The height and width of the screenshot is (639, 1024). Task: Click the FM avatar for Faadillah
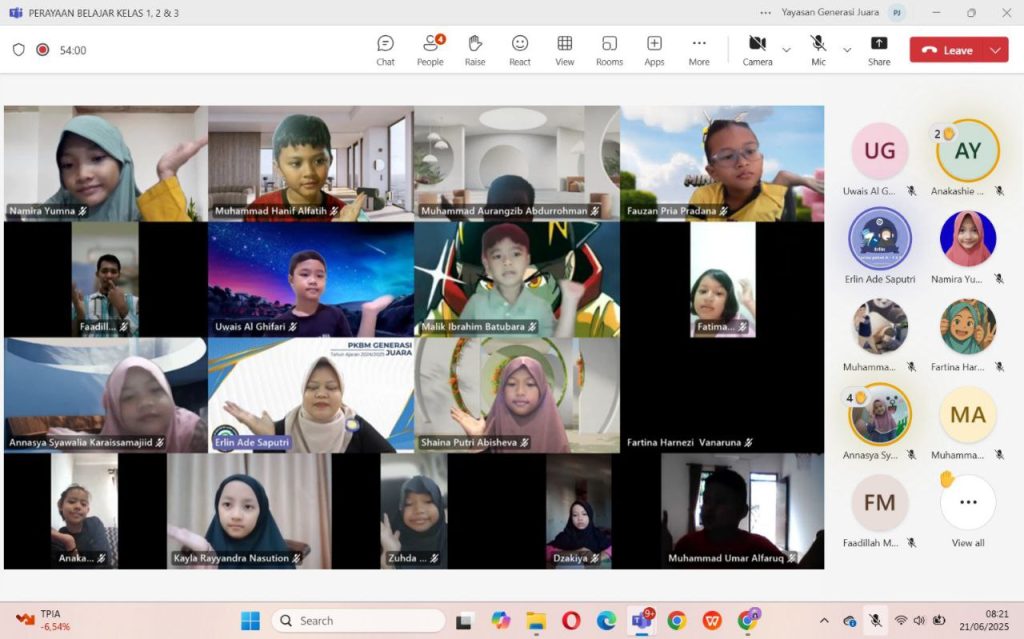click(880, 502)
